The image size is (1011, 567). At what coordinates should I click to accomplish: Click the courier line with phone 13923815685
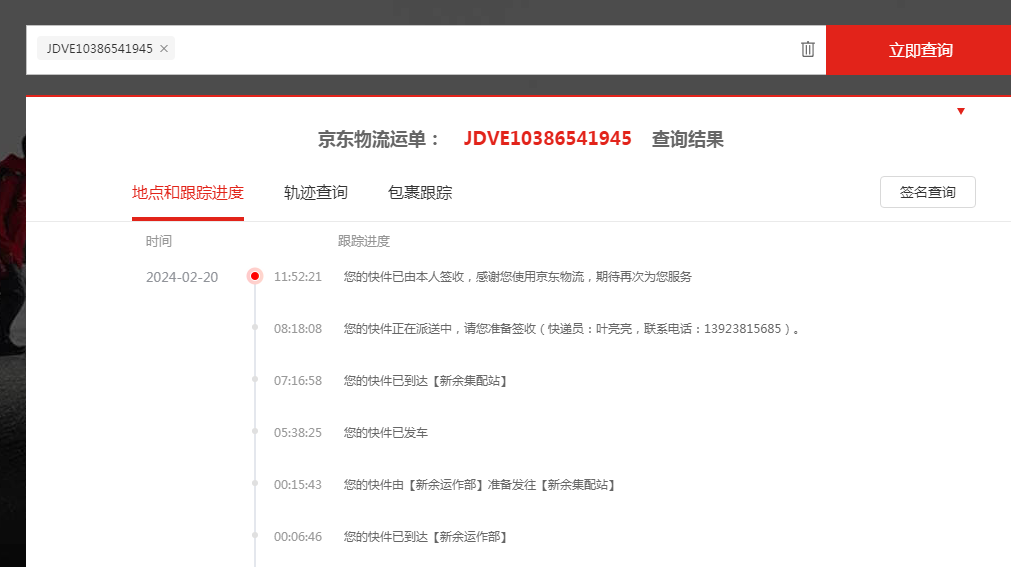click(572, 329)
